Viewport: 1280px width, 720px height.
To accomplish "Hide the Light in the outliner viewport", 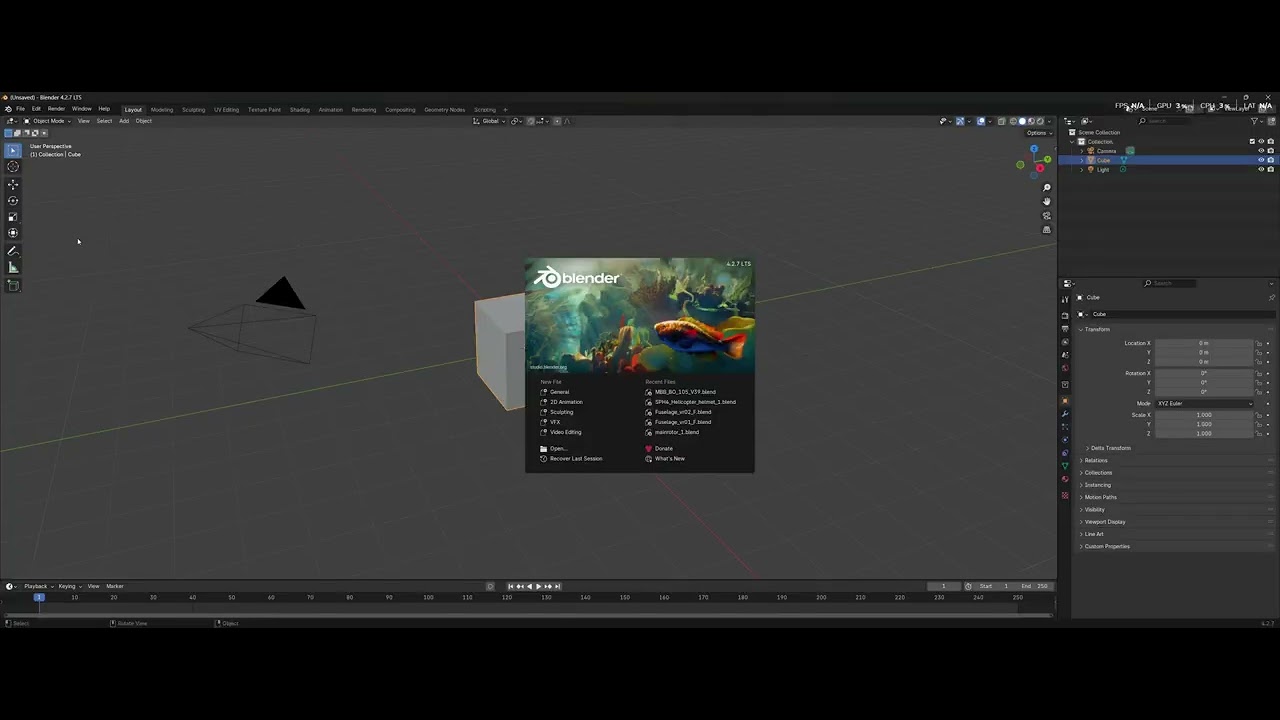I will pyautogui.click(x=1261, y=169).
